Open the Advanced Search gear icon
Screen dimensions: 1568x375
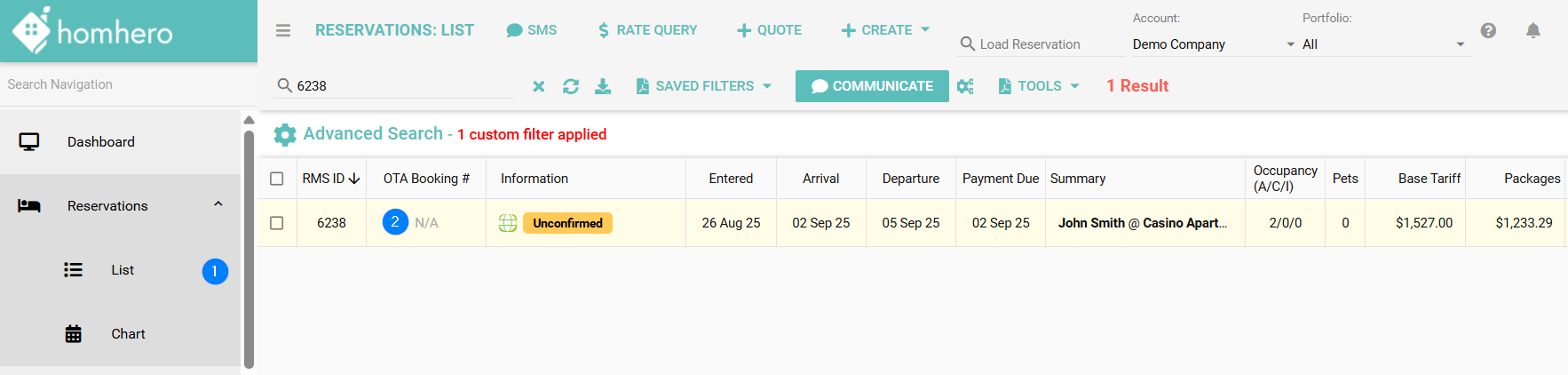tap(285, 134)
